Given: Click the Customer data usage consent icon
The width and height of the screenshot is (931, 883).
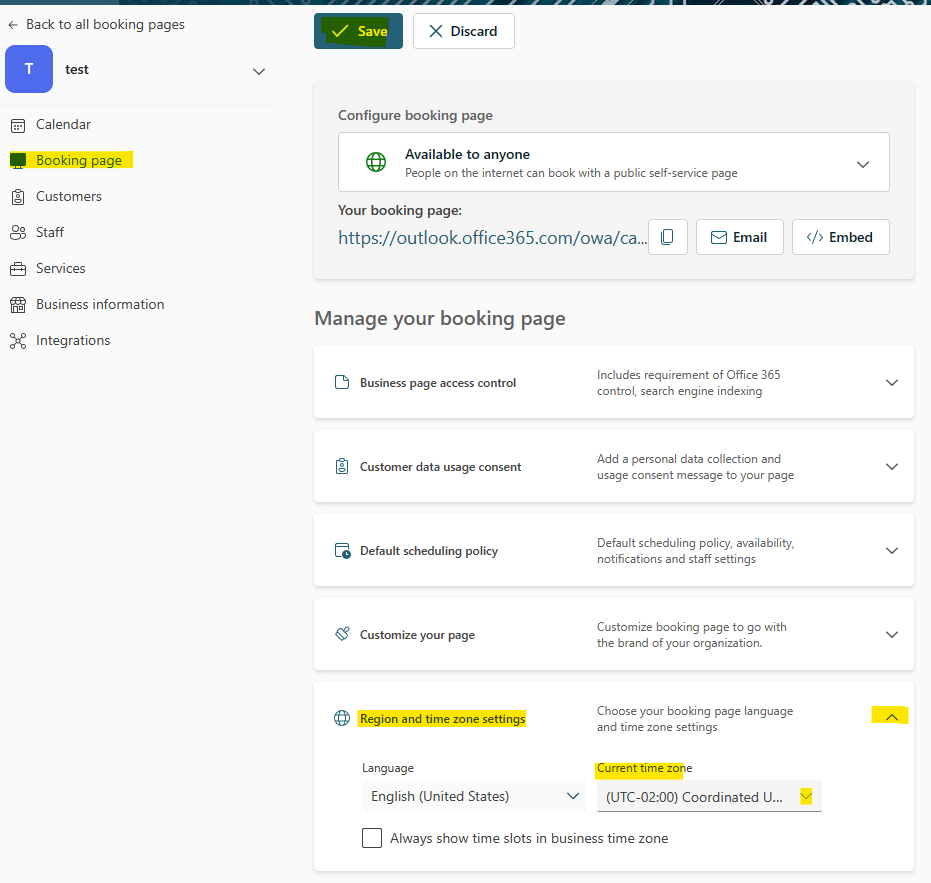Looking at the screenshot, I should (x=342, y=467).
